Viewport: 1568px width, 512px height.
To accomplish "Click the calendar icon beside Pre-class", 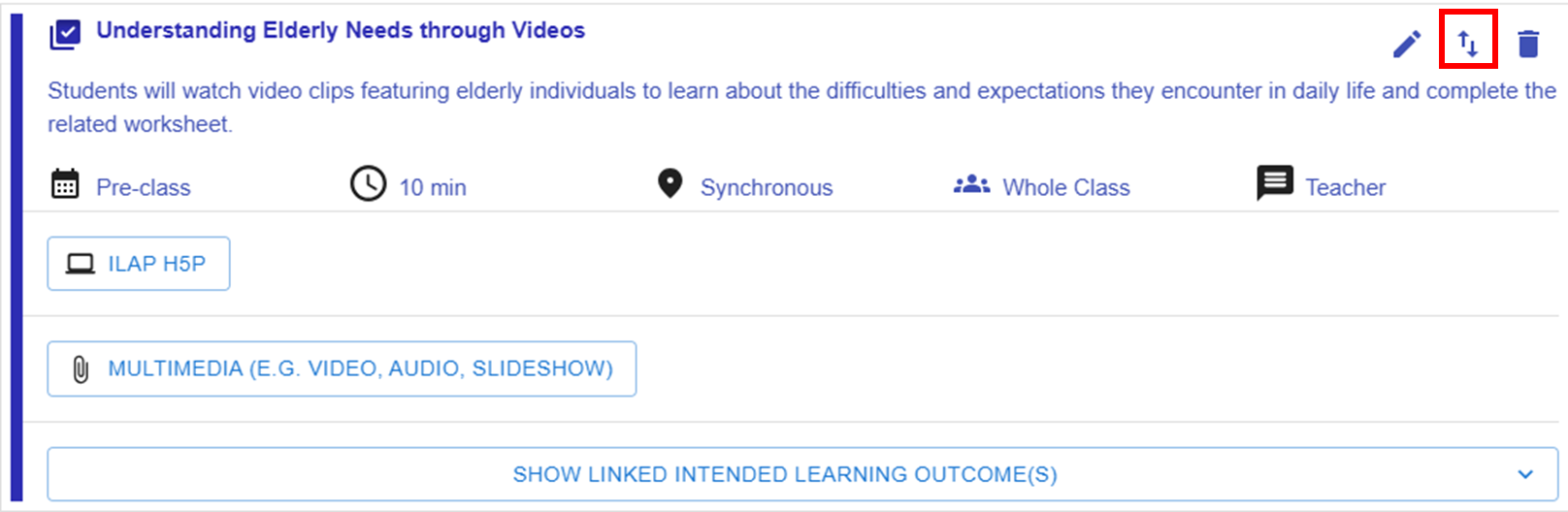I will pos(65,183).
